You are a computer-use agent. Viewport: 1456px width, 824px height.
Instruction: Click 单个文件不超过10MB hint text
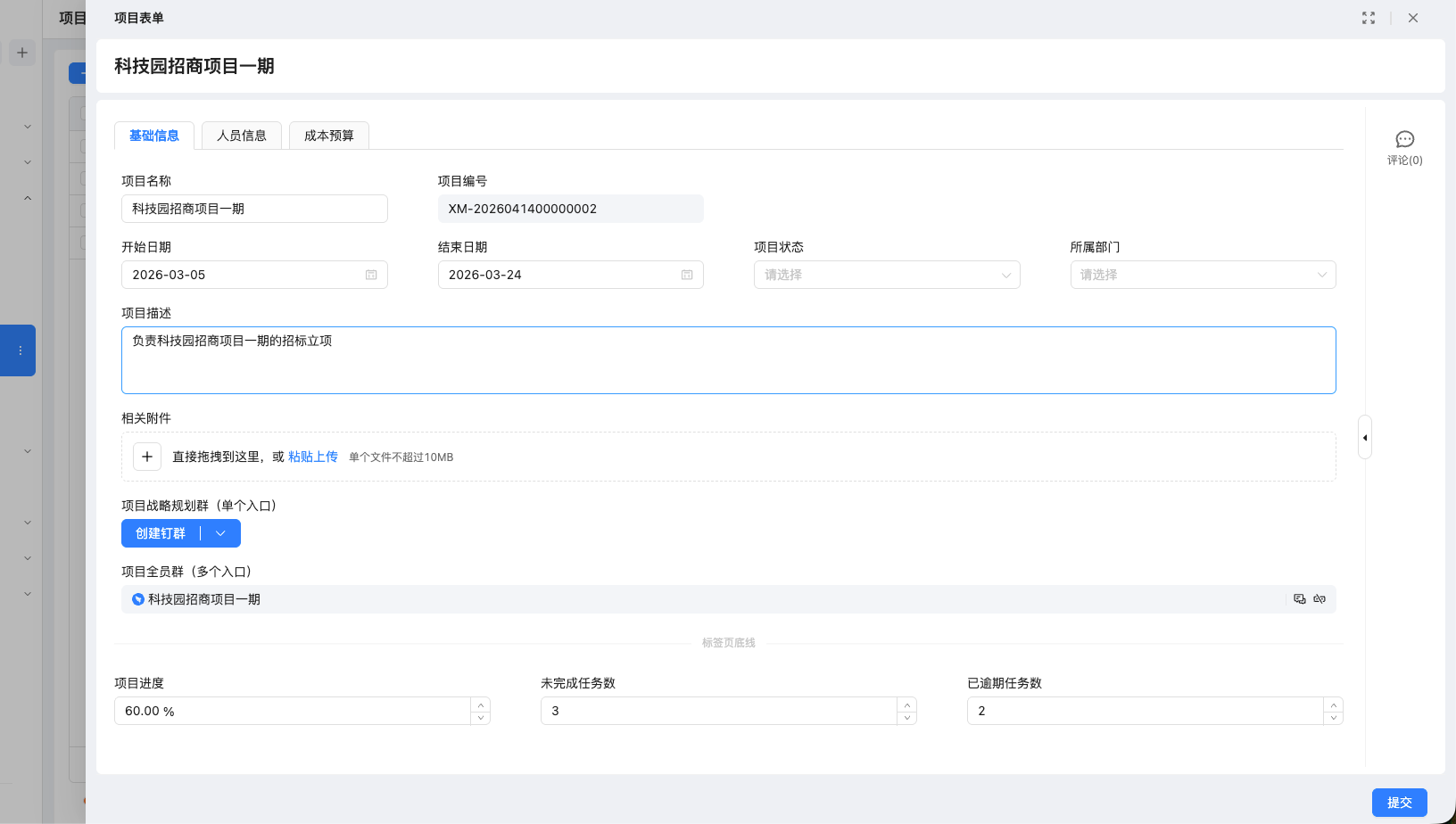(x=401, y=457)
